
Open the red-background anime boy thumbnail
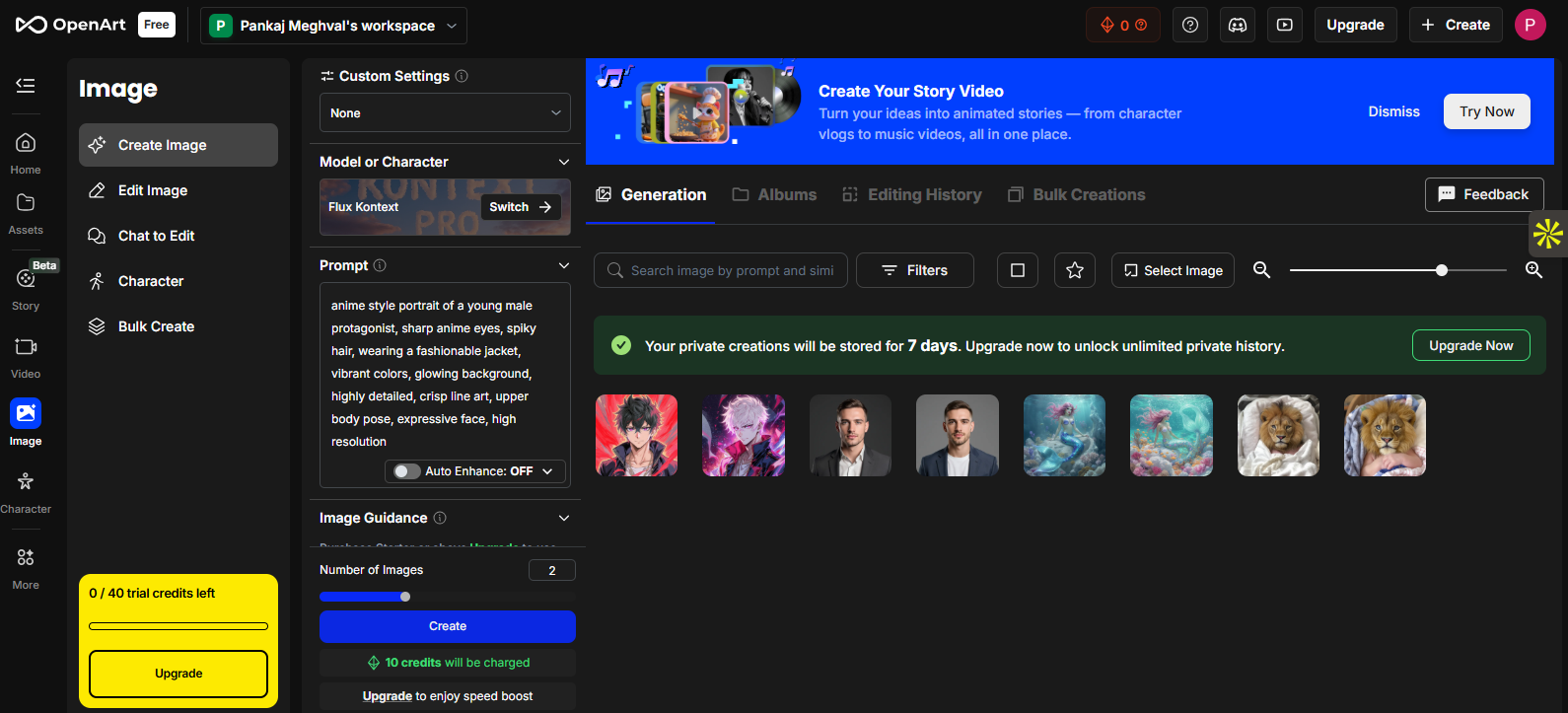[x=637, y=436]
